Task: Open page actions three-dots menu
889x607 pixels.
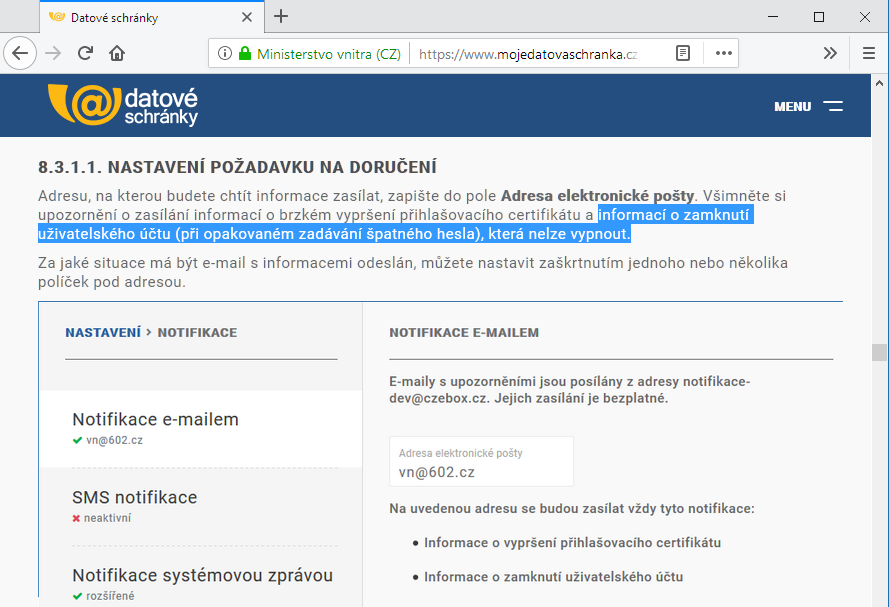Action: pyautogui.click(x=723, y=53)
